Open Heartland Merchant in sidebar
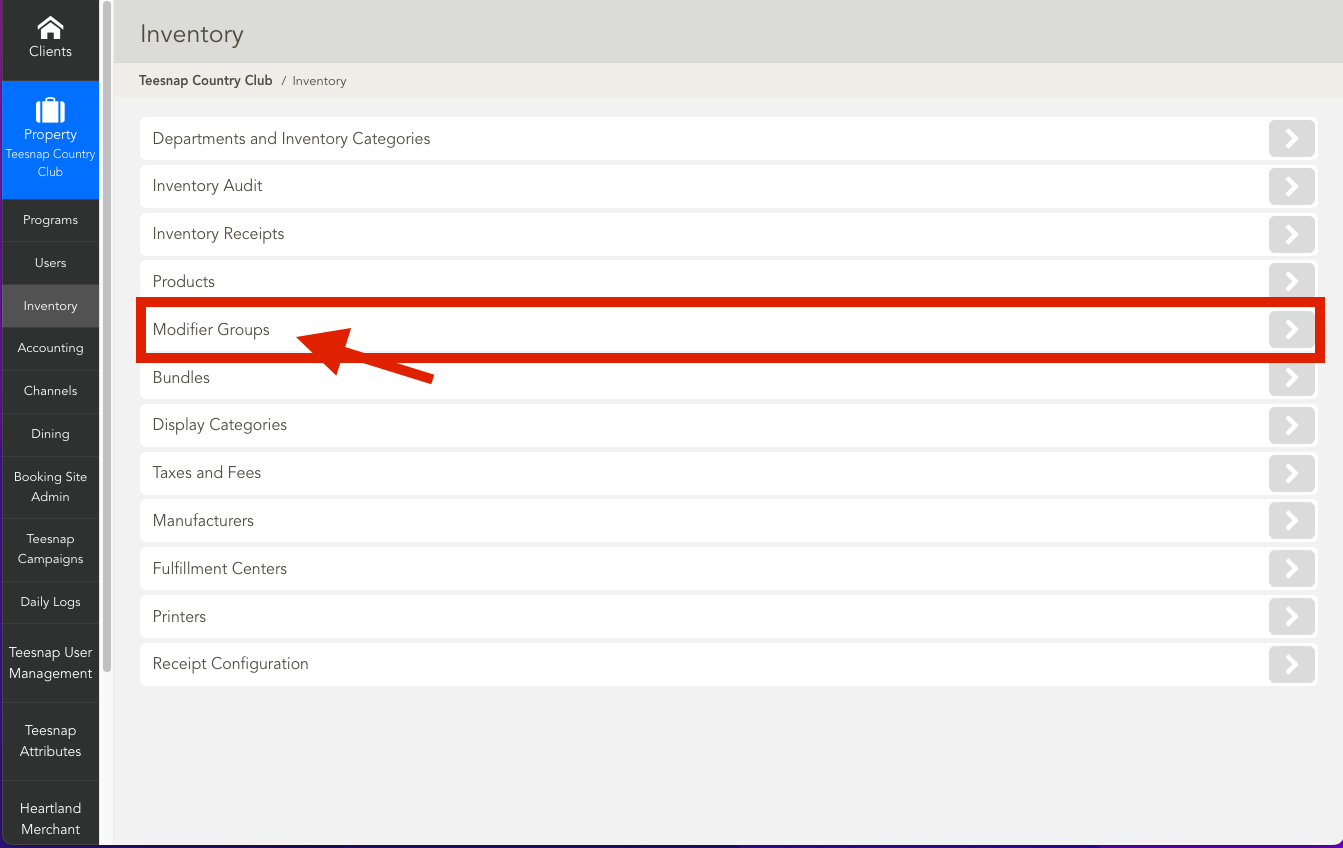The width and height of the screenshot is (1343, 848). pyautogui.click(x=50, y=818)
